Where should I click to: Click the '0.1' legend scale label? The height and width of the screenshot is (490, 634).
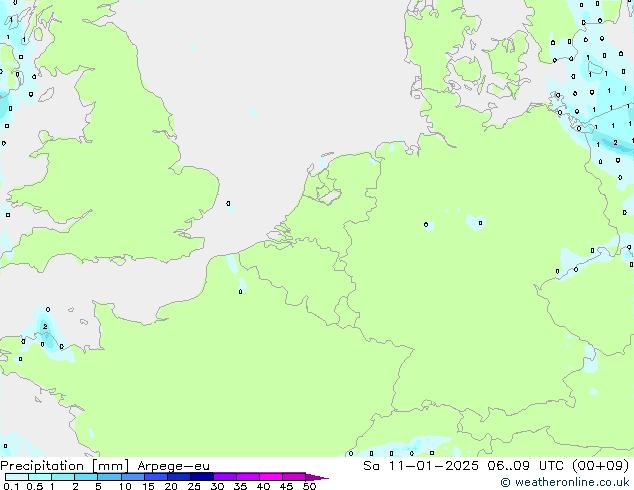click(11, 486)
